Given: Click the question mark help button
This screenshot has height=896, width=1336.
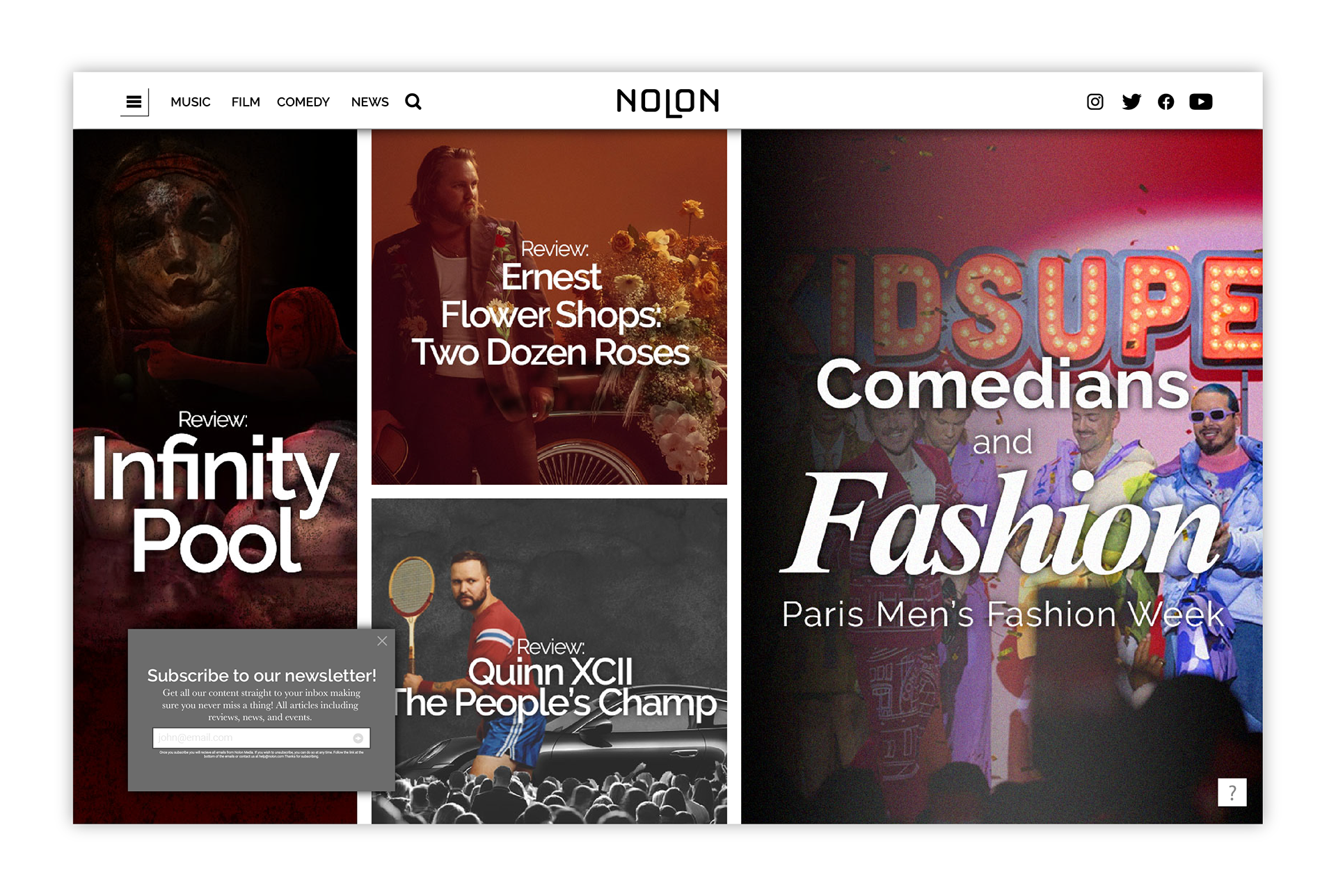Looking at the screenshot, I should pos(1232,792).
